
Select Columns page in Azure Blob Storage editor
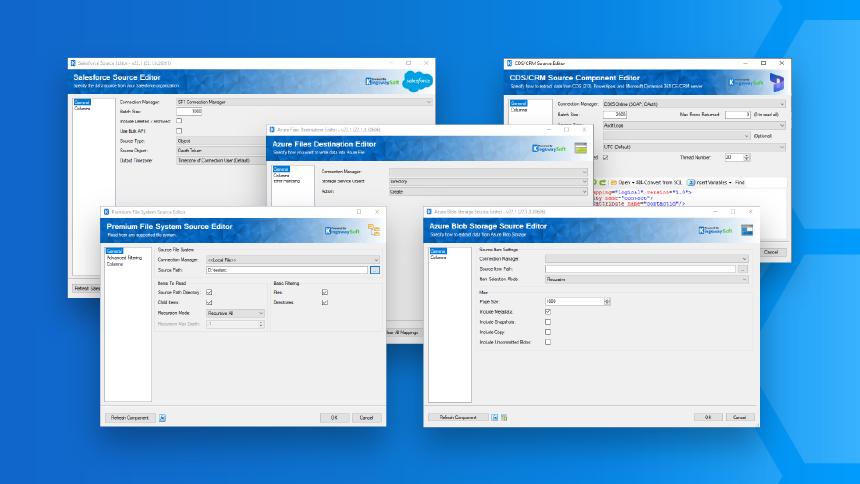click(438, 257)
